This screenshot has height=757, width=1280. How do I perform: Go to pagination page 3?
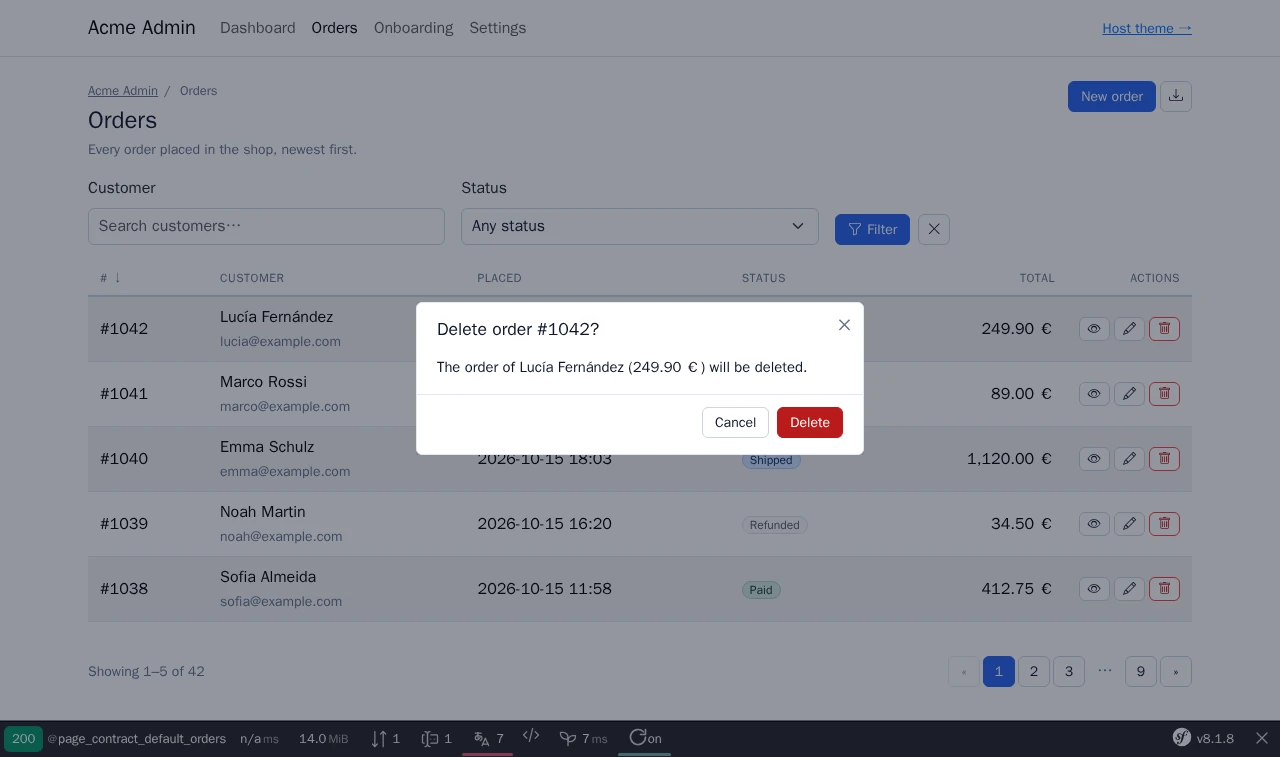pos(1069,672)
